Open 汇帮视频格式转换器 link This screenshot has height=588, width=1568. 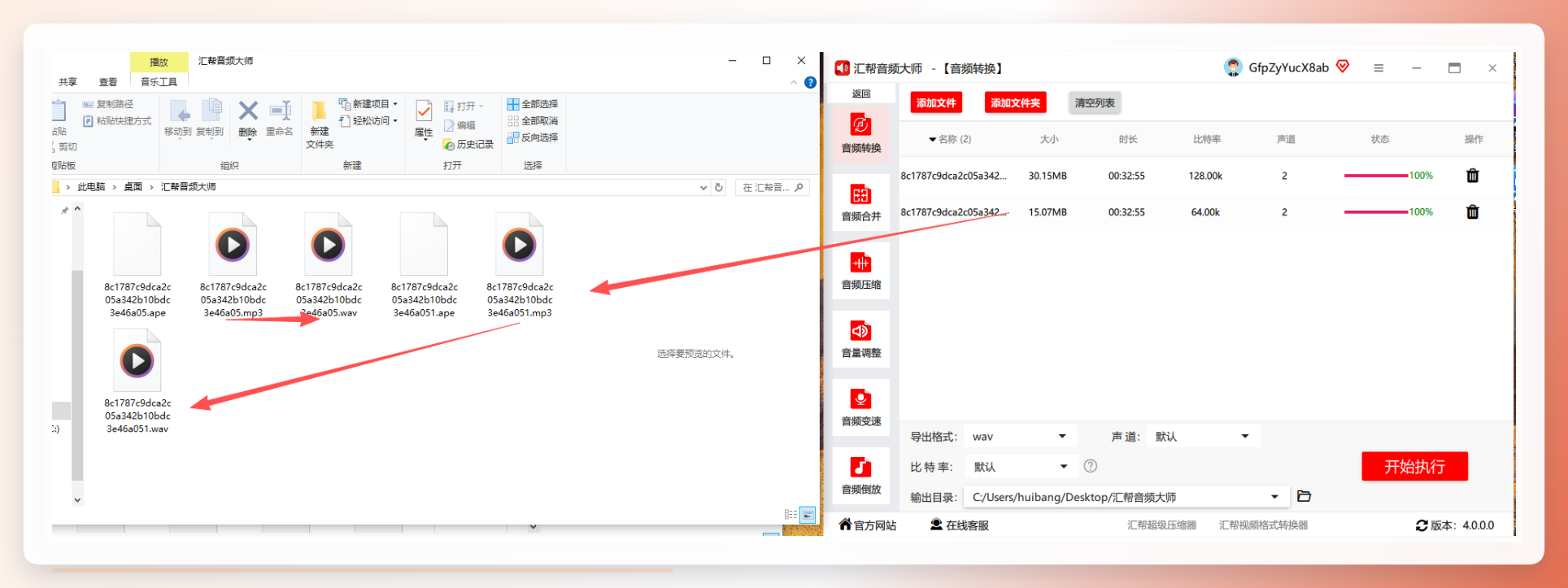click(1263, 525)
